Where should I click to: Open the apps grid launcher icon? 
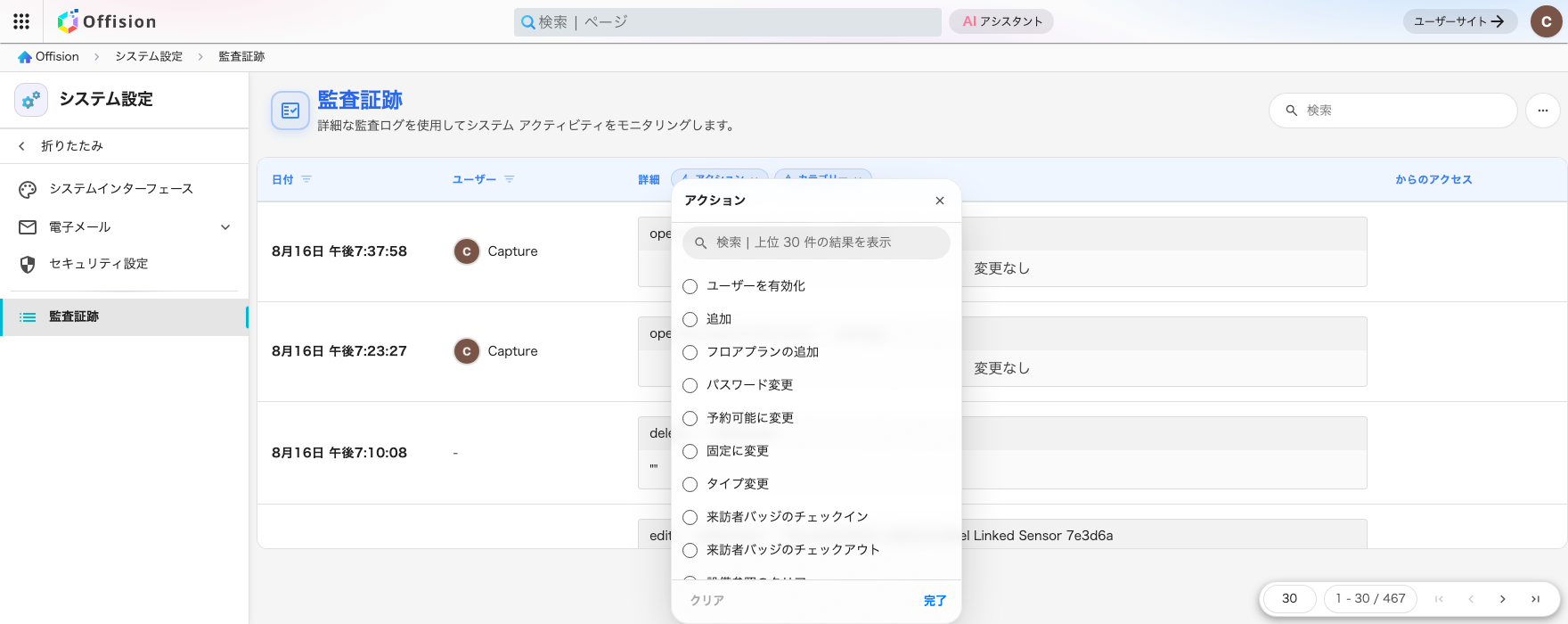[x=21, y=21]
